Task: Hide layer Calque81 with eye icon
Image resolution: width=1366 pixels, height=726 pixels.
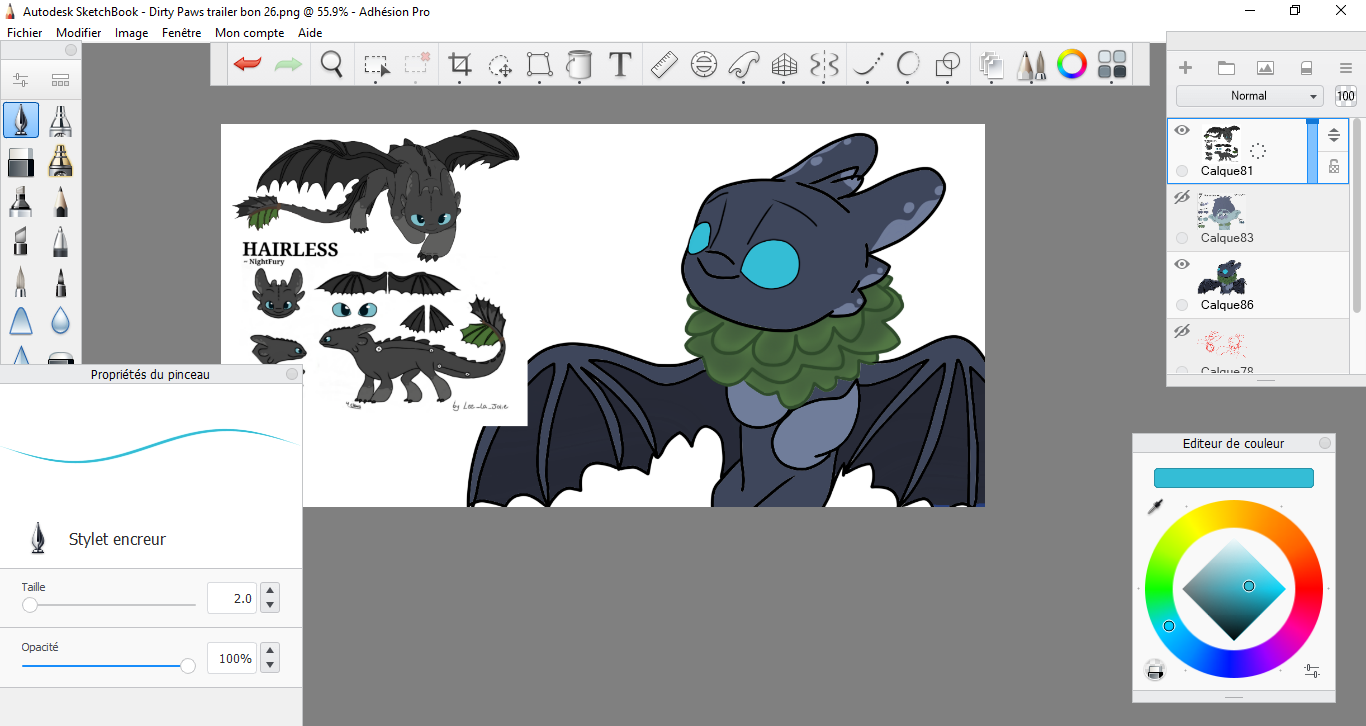Action: tap(1182, 130)
